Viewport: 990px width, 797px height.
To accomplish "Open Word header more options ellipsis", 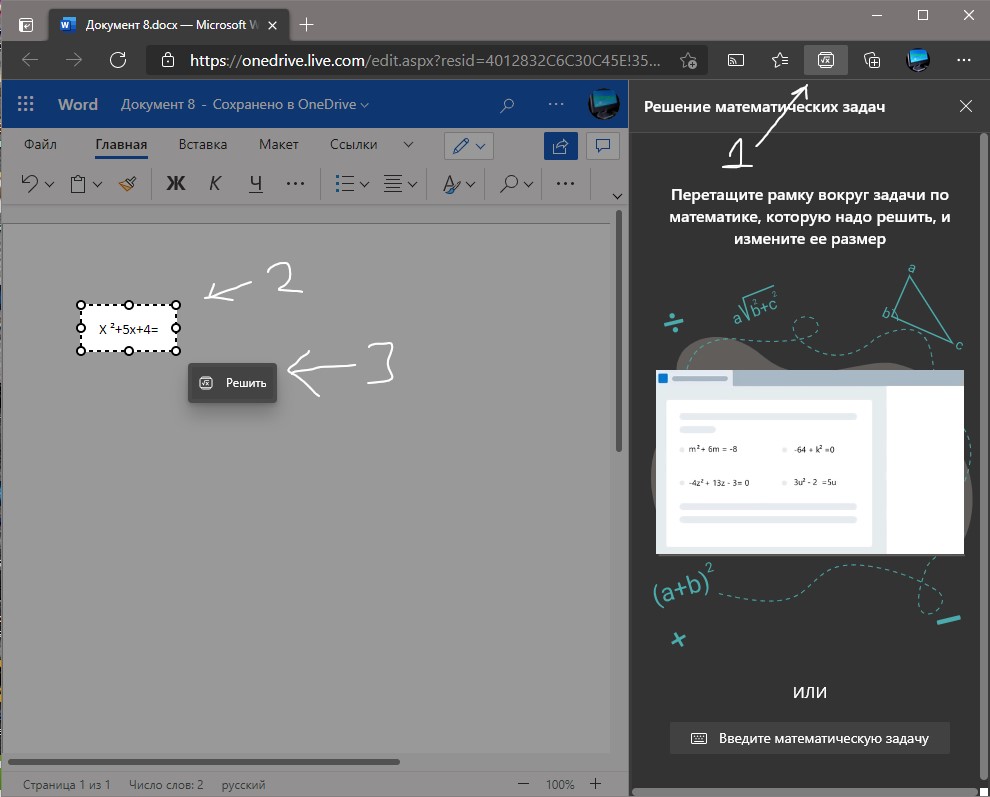I will (x=556, y=104).
